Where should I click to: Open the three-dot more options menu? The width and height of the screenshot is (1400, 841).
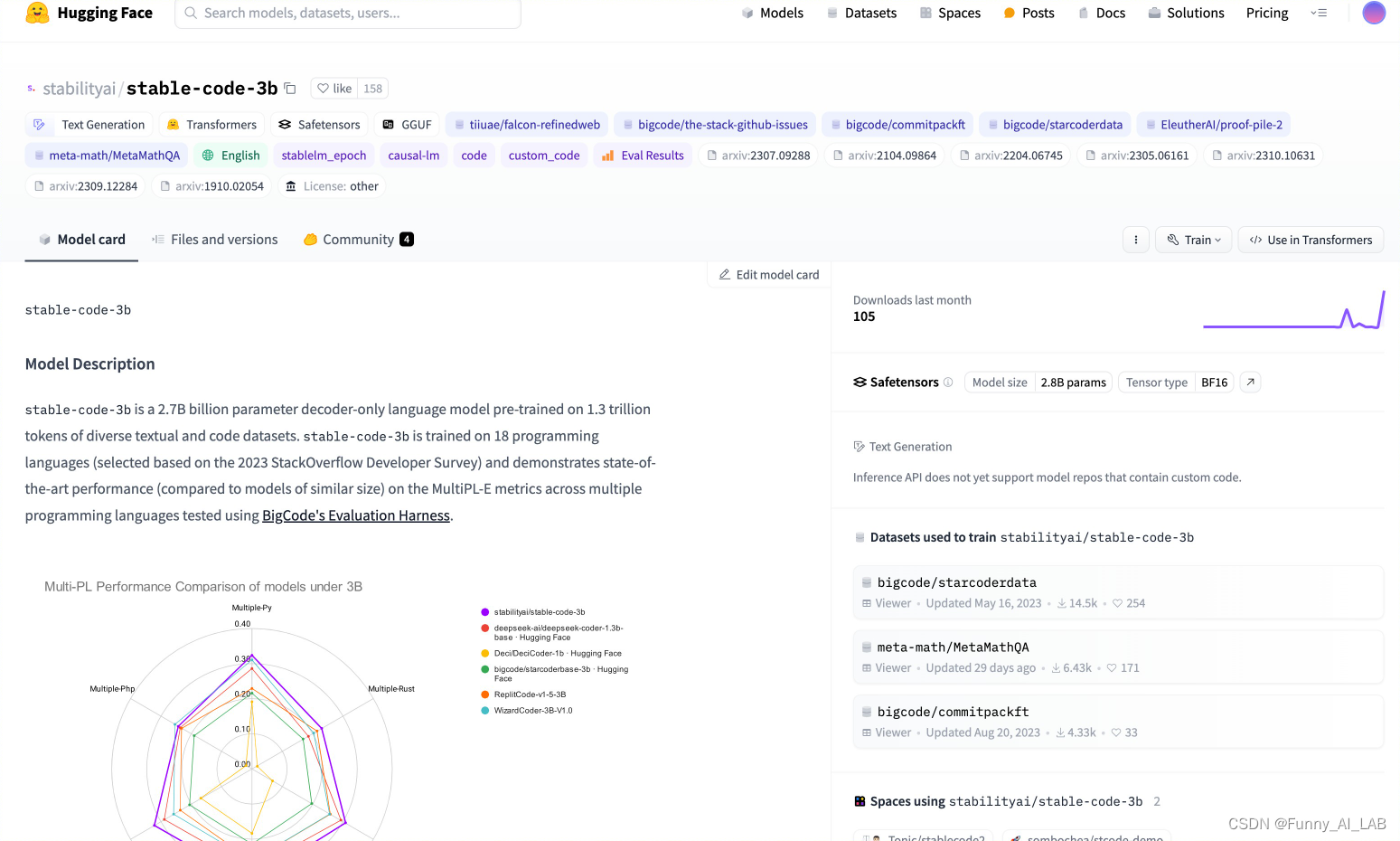(x=1136, y=240)
